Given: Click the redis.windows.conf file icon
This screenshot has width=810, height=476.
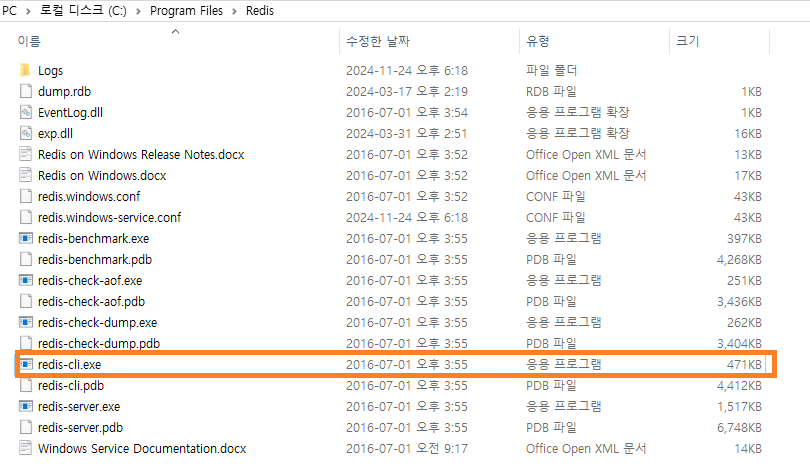Looking at the screenshot, I should [25, 196].
